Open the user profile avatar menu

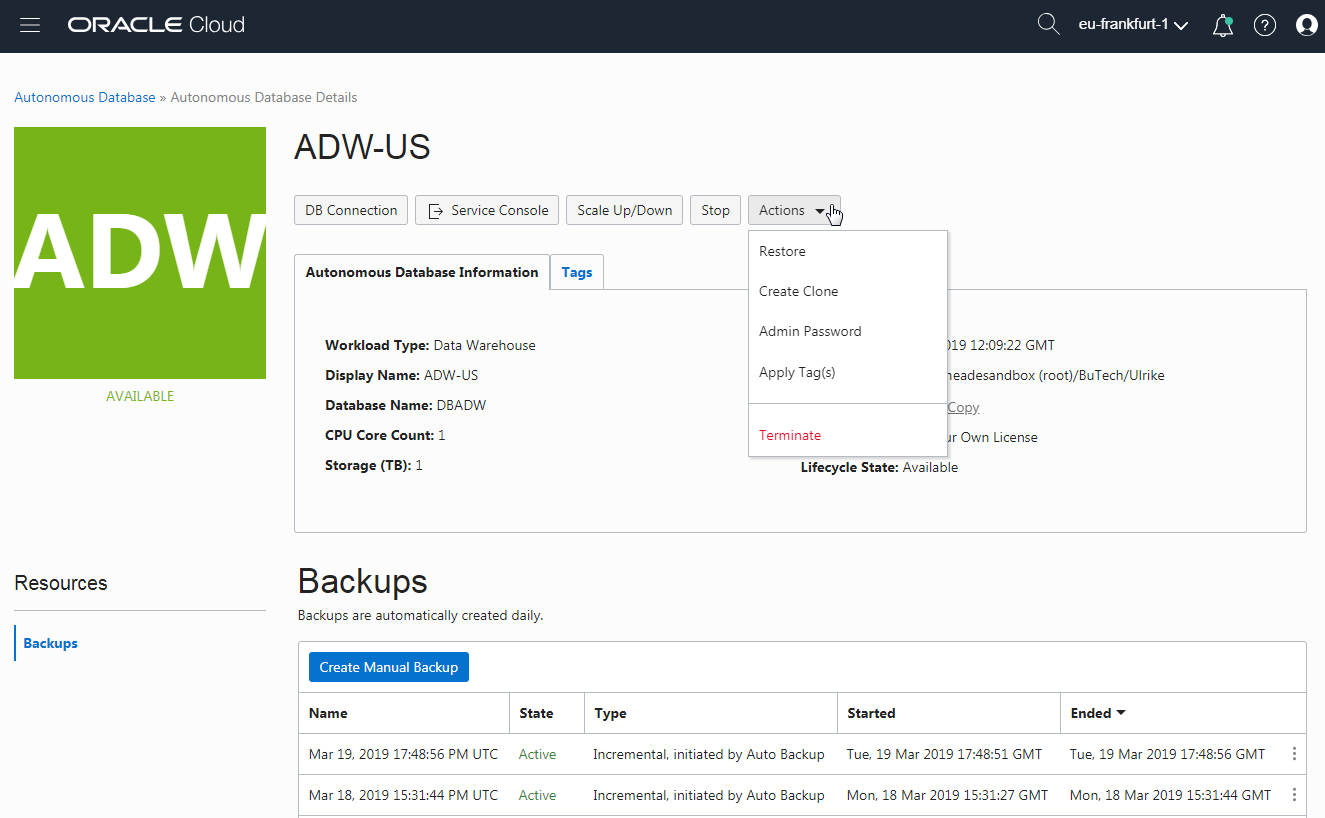pos(1306,26)
